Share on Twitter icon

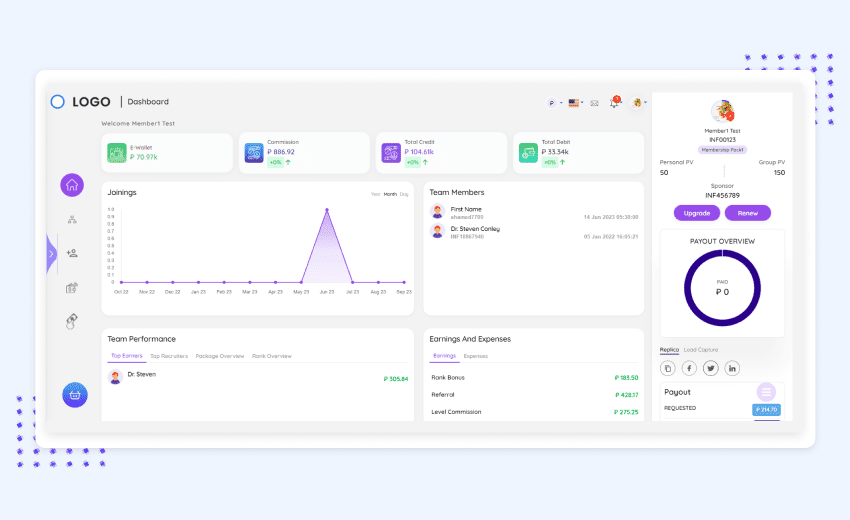tap(711, 369)
